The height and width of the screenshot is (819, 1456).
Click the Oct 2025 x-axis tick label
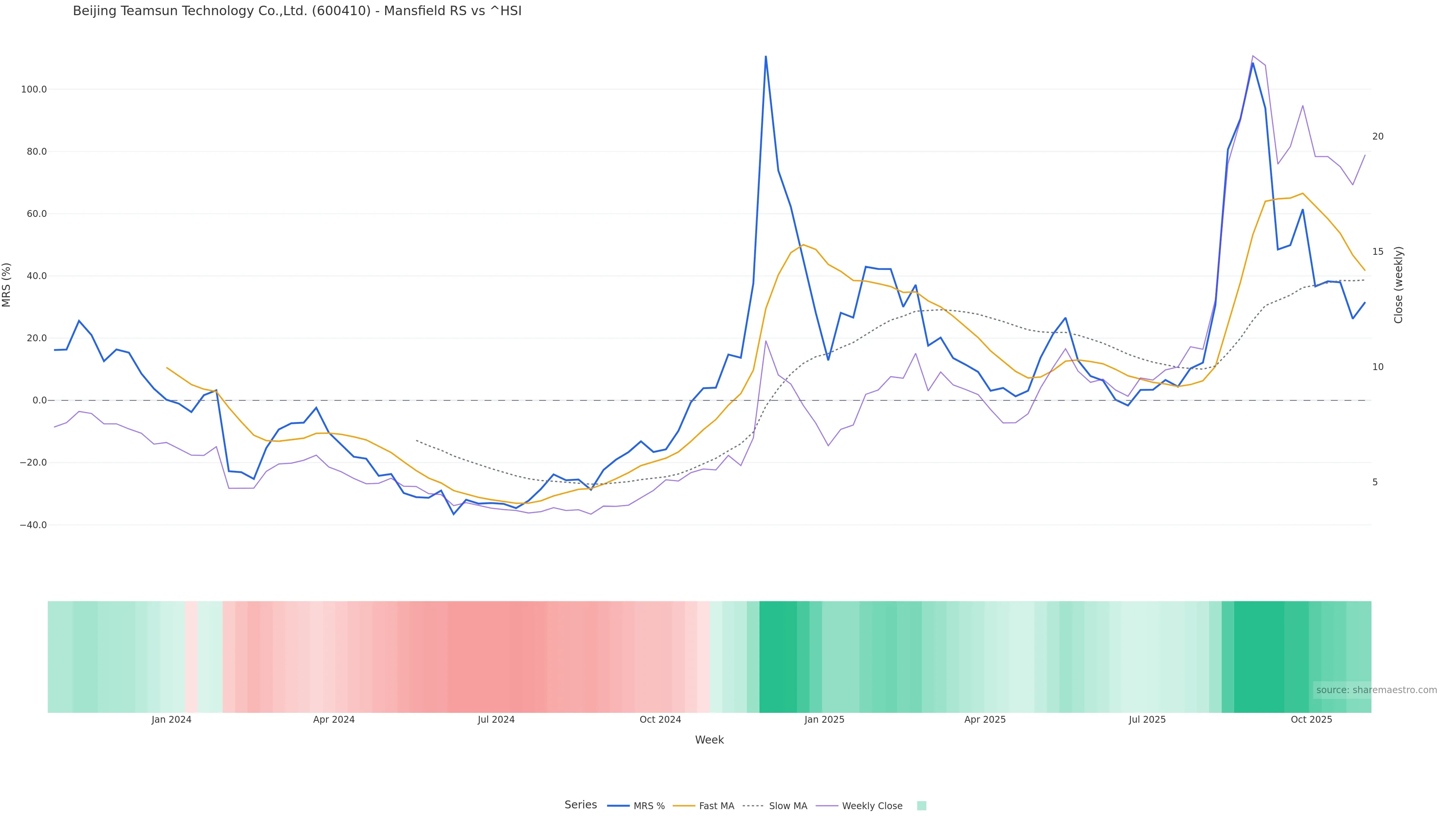click(1311, 720)
